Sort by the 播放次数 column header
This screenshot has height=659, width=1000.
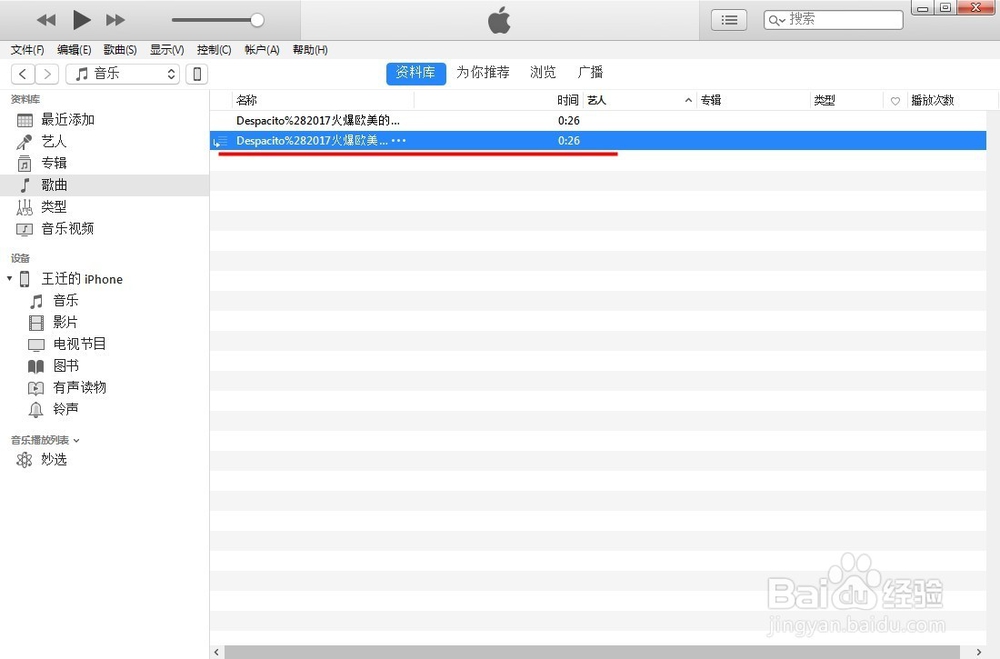932,100
